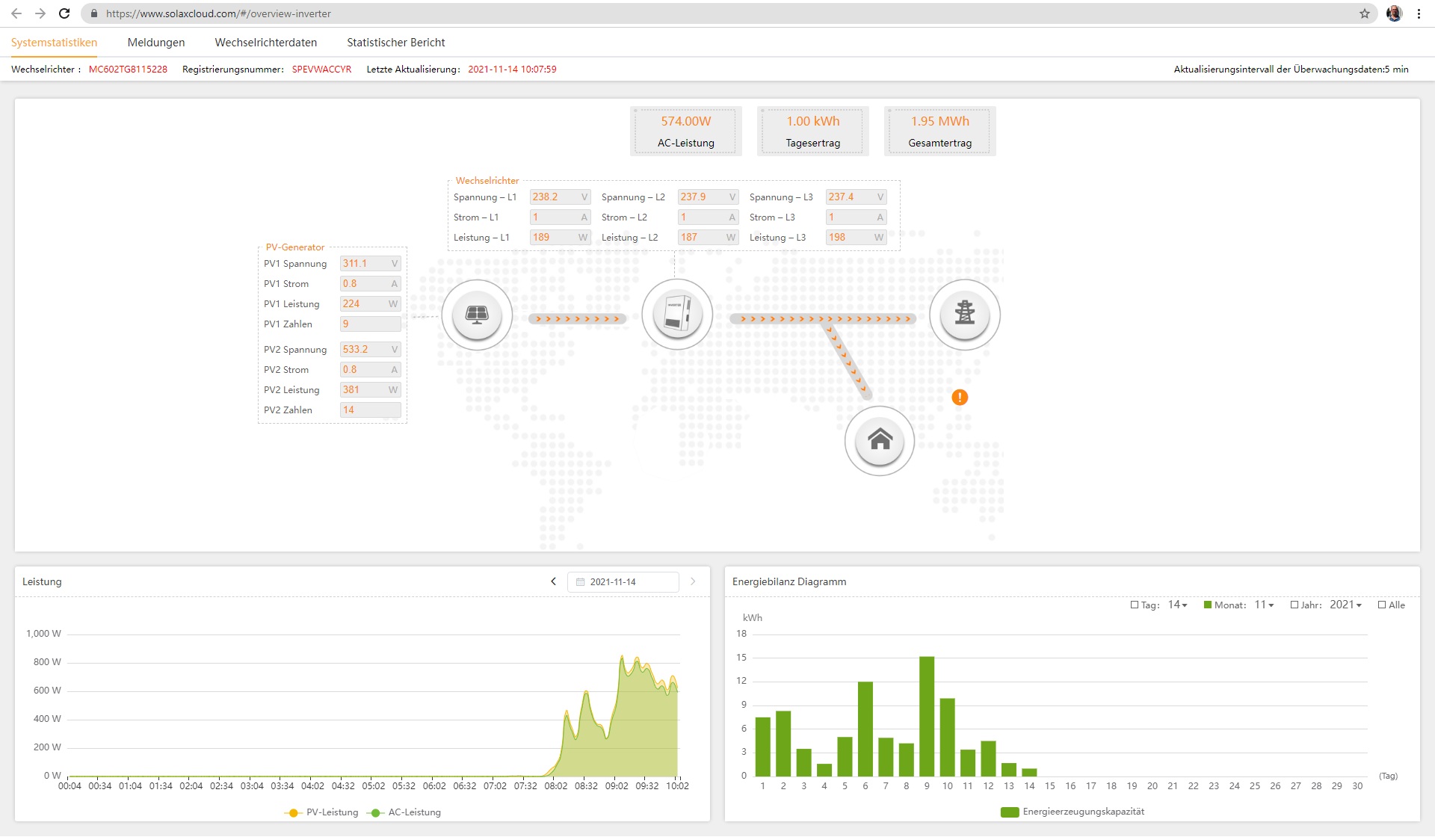This screenshot has width=1435, height=840.
Task: Open the Statistischer Bericht tab
Action: 395,43
